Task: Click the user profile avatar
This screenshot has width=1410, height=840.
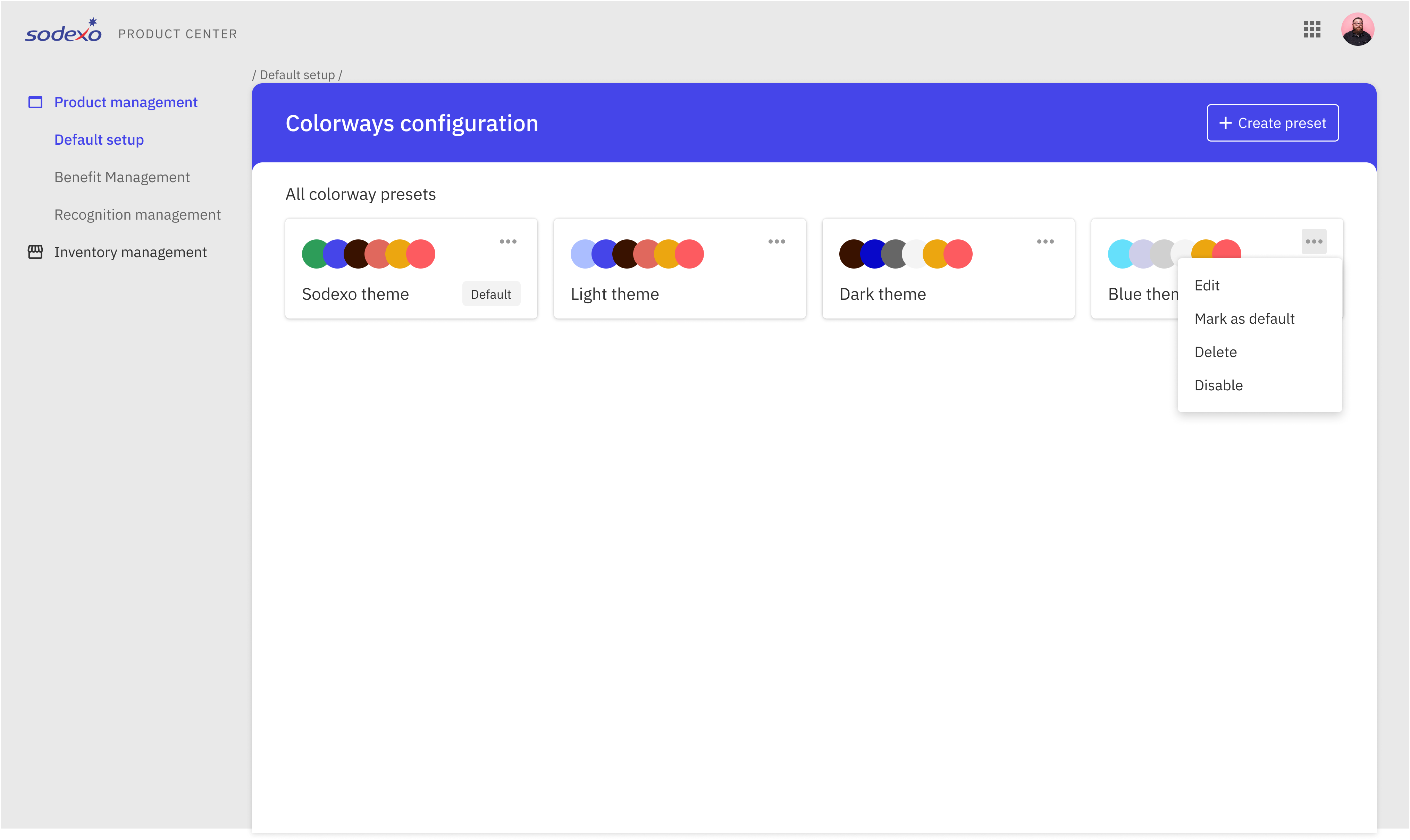Action: (1357, 29)
